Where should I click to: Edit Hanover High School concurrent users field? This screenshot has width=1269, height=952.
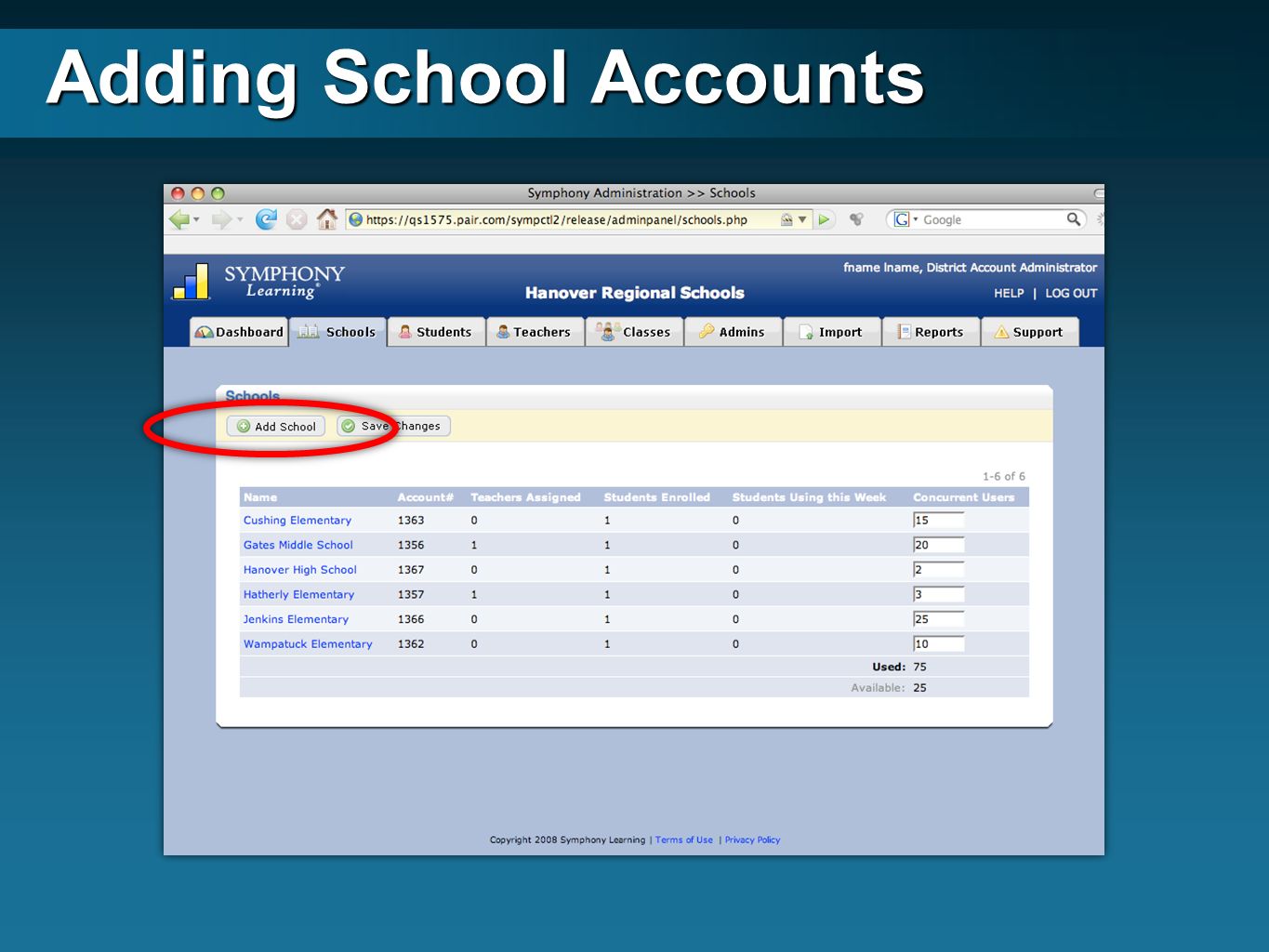938,570
